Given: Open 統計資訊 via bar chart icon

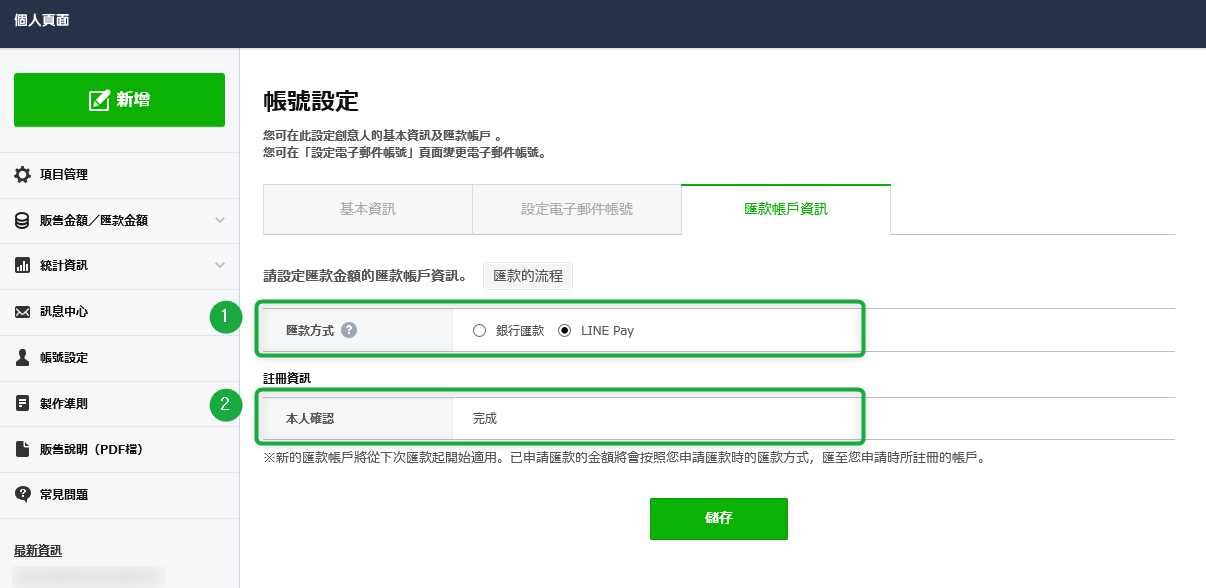Looking at the screenshot, I should [x=22, y=266].
